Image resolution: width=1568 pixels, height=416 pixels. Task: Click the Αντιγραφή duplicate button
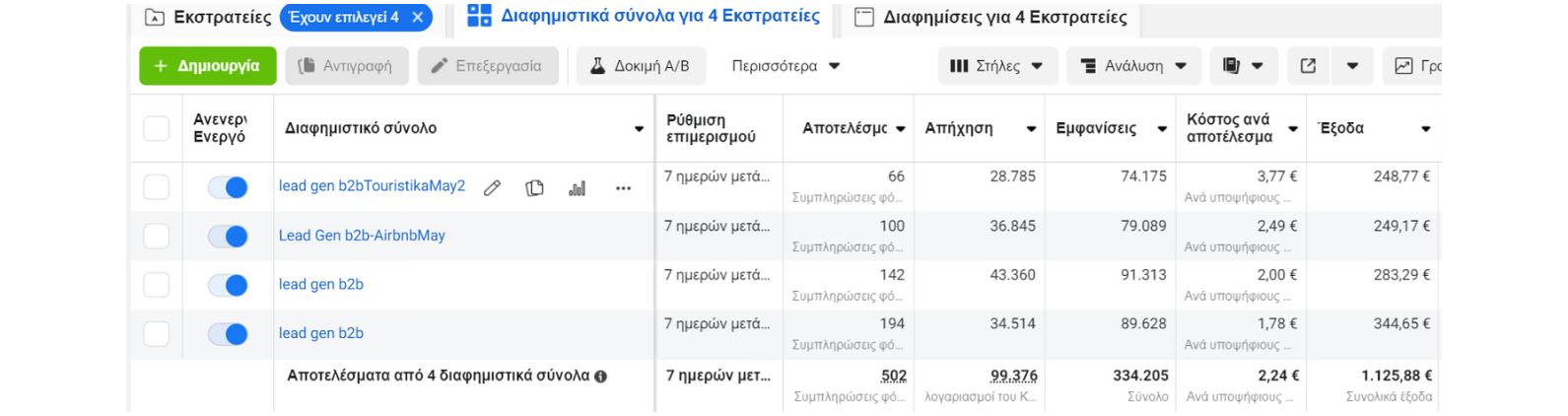[x=346, y=66]
